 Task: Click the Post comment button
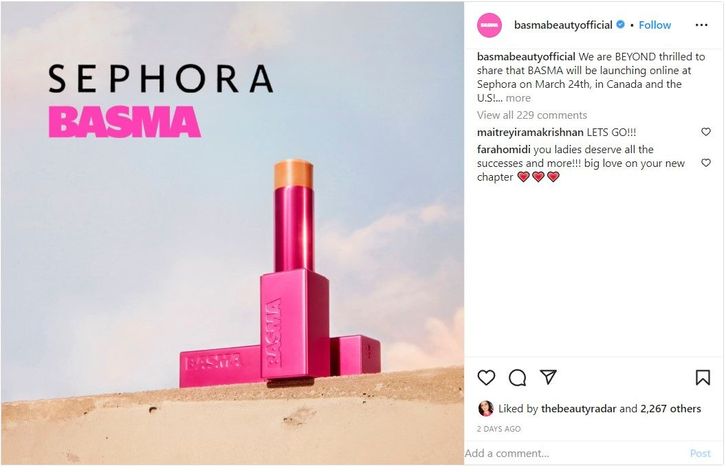[x=700, y=453]
